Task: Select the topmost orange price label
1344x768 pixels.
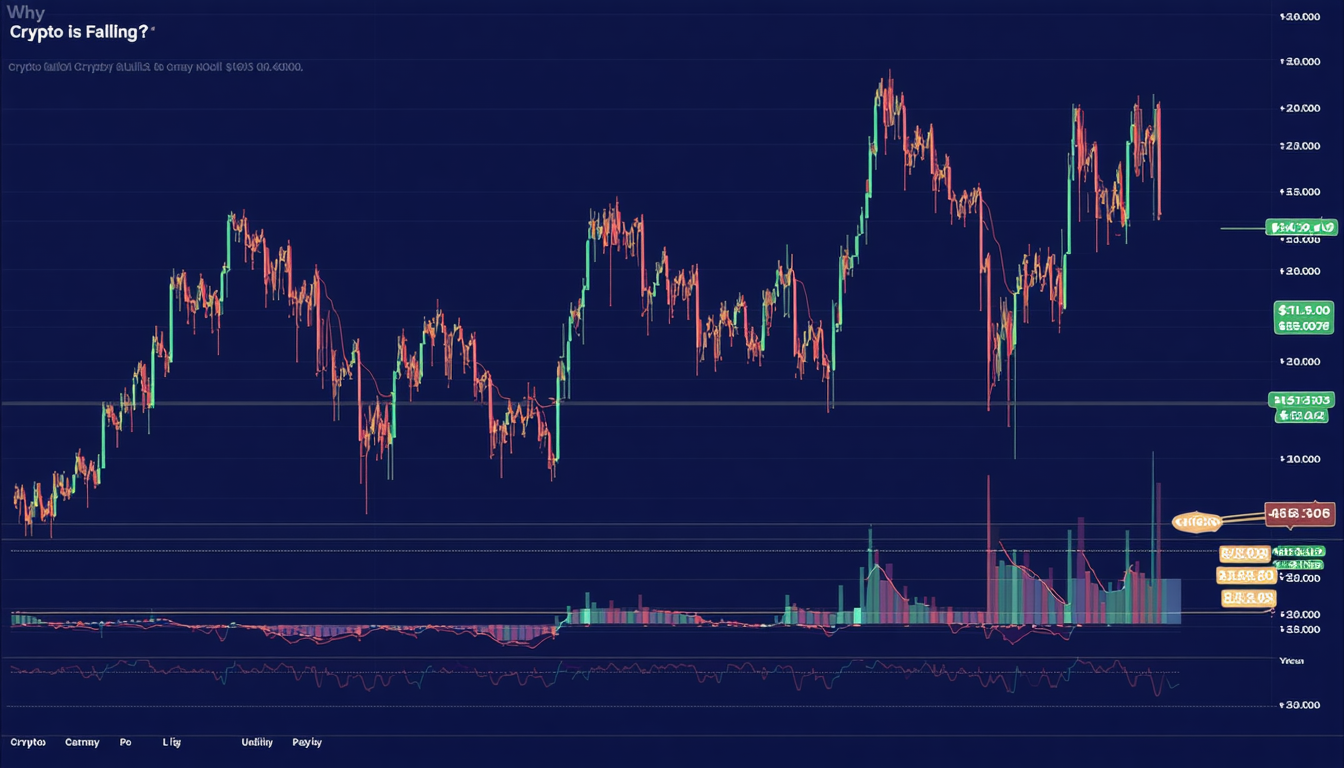Action: [1244, 553]
